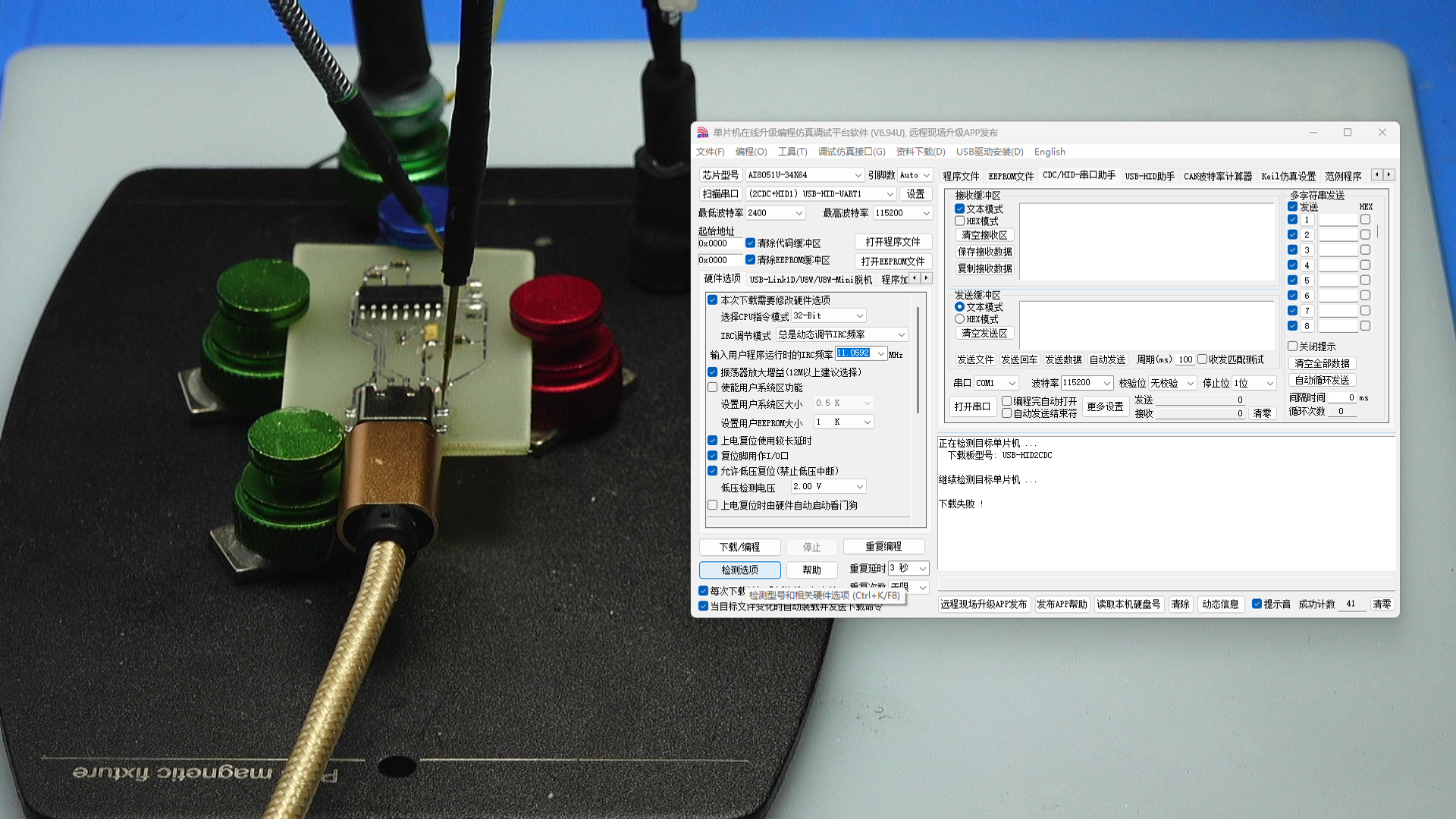
Task: Minimize the programmer window
Action: pyautogui.click(x=1313, y=133)
